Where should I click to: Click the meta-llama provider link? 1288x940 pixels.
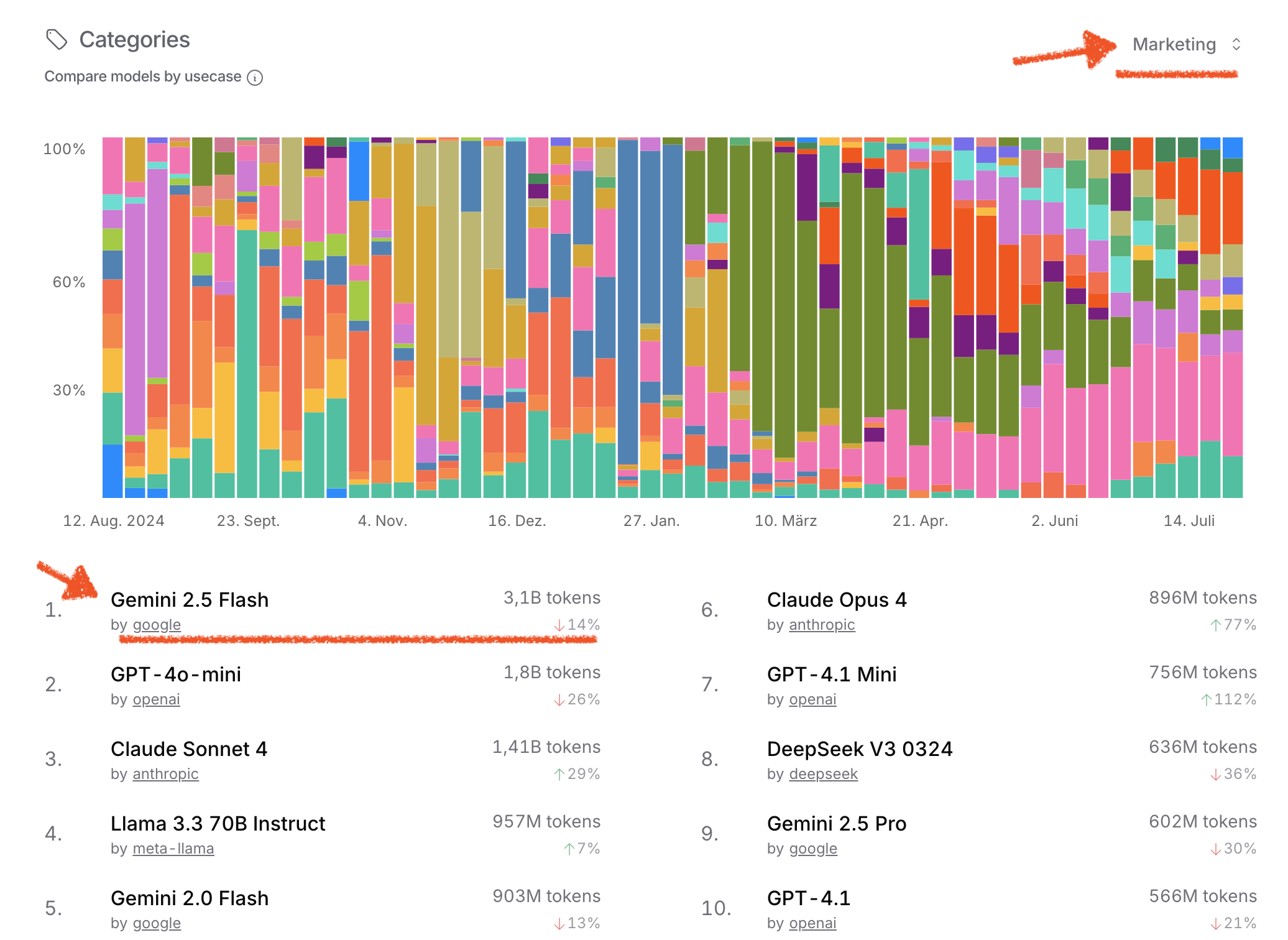pos(173,849)
